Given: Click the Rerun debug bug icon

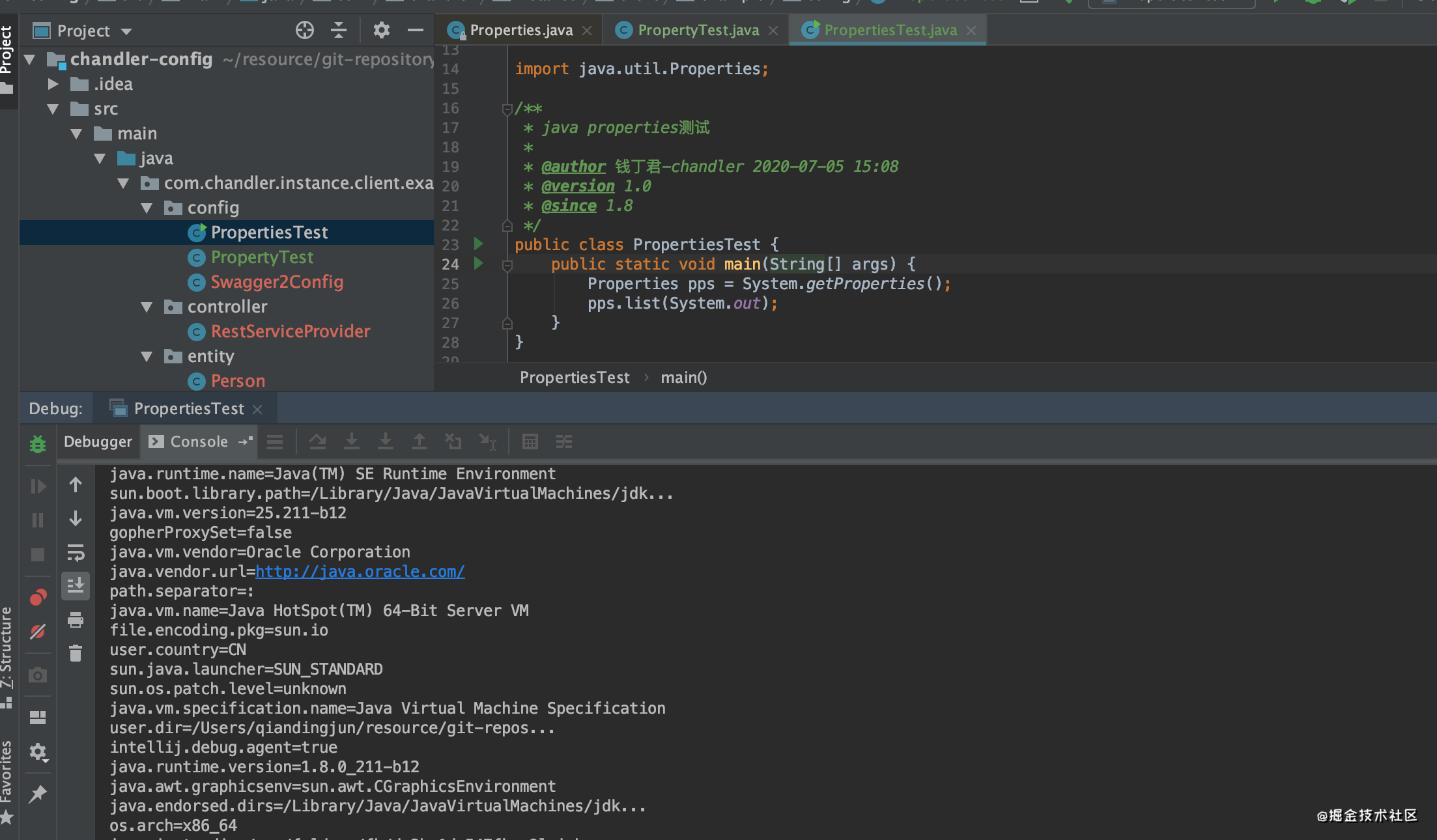Looking at the screenshot, I should [x=38, y=444].
